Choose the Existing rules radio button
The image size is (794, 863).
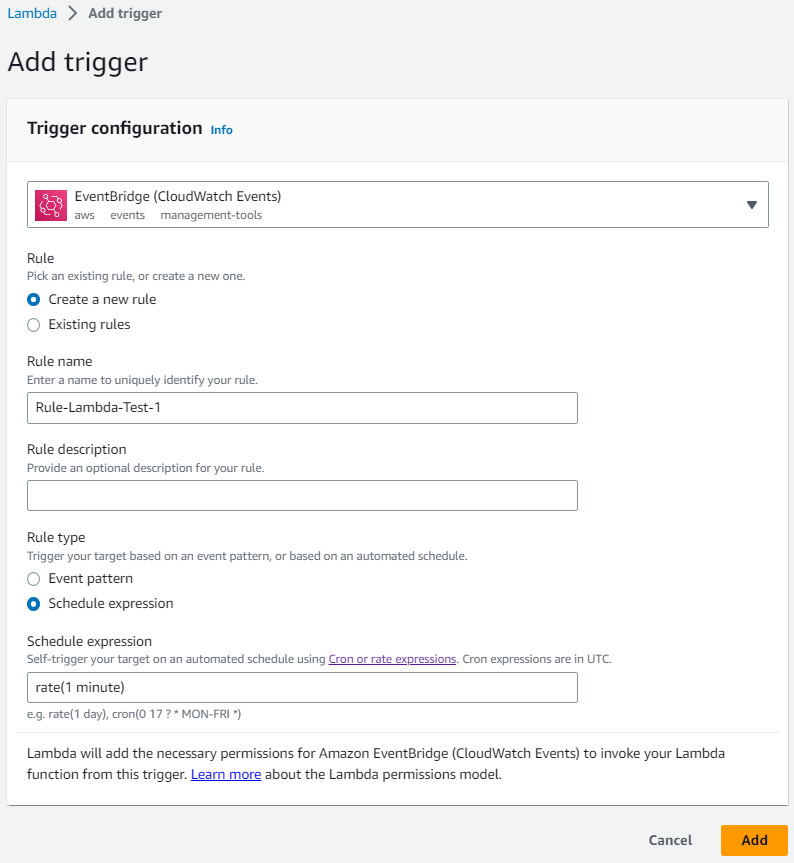(34, 324)
